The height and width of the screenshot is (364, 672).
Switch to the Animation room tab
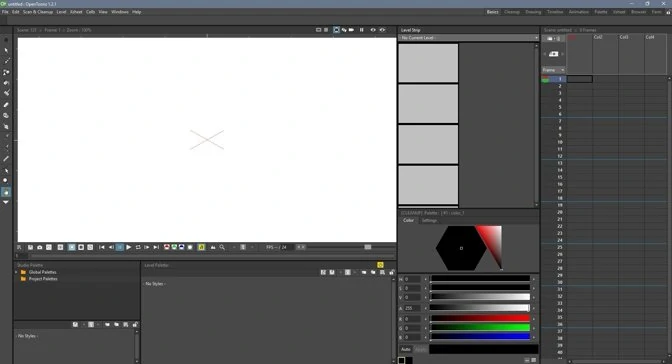pos(579,12)
